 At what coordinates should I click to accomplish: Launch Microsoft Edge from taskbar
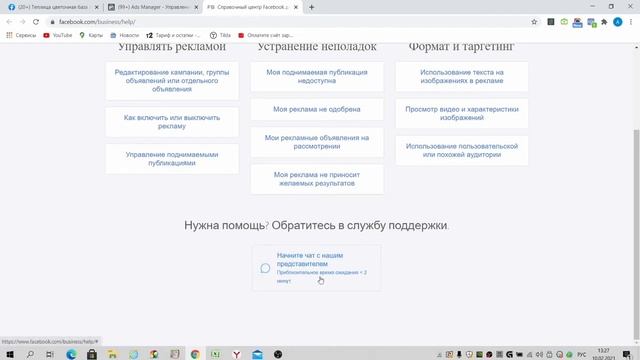tap(71, 354)
